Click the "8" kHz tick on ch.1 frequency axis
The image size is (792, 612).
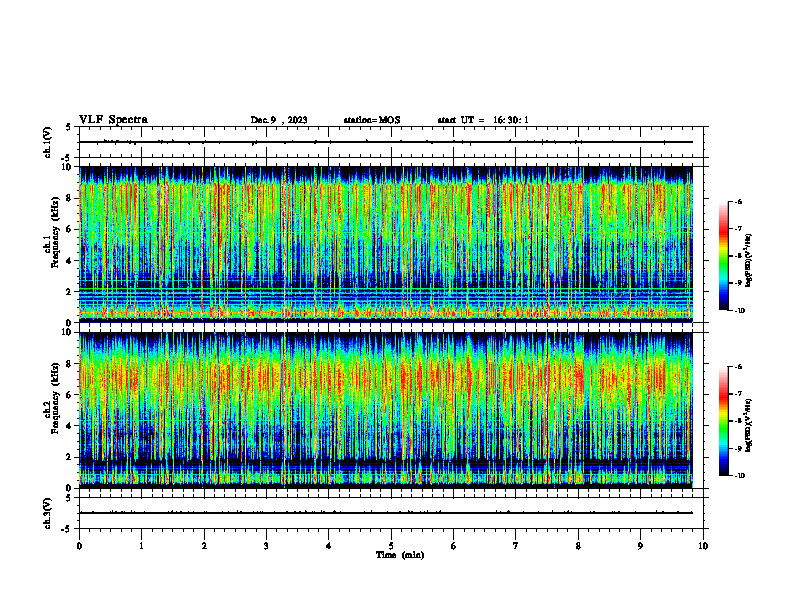tap(70, 198)
